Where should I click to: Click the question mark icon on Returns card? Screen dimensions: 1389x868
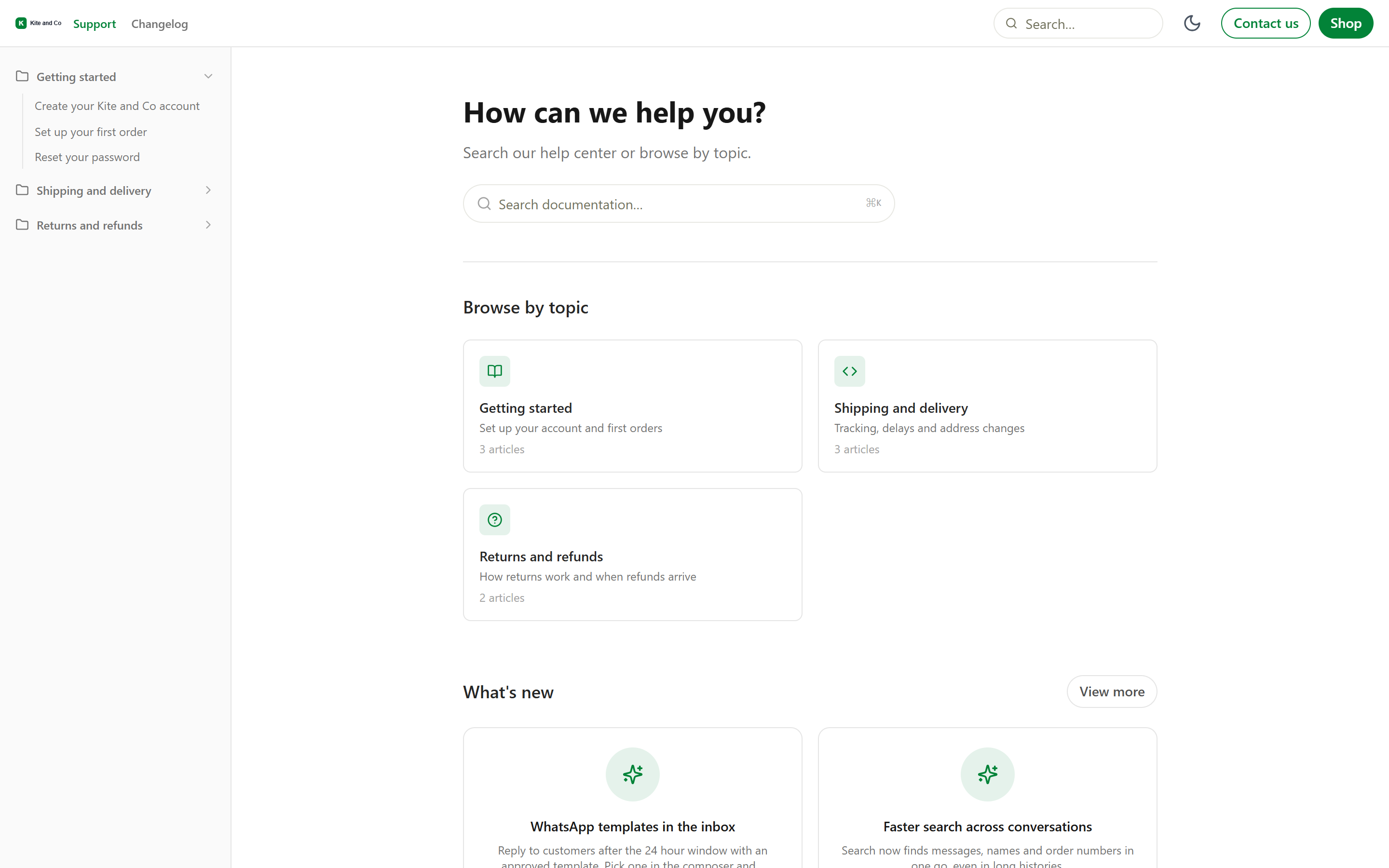[x=495, y=519]
